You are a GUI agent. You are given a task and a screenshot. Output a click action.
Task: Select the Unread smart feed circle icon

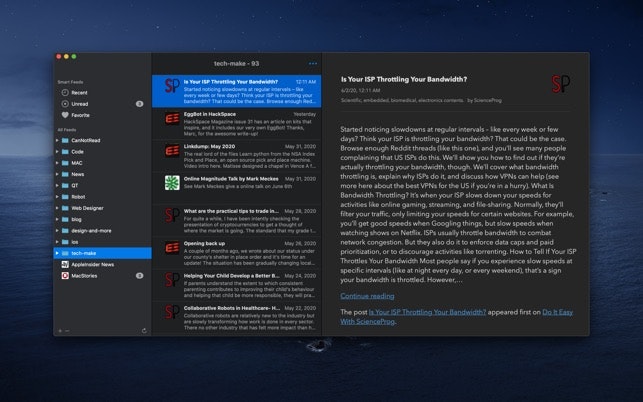pos(65,104)
